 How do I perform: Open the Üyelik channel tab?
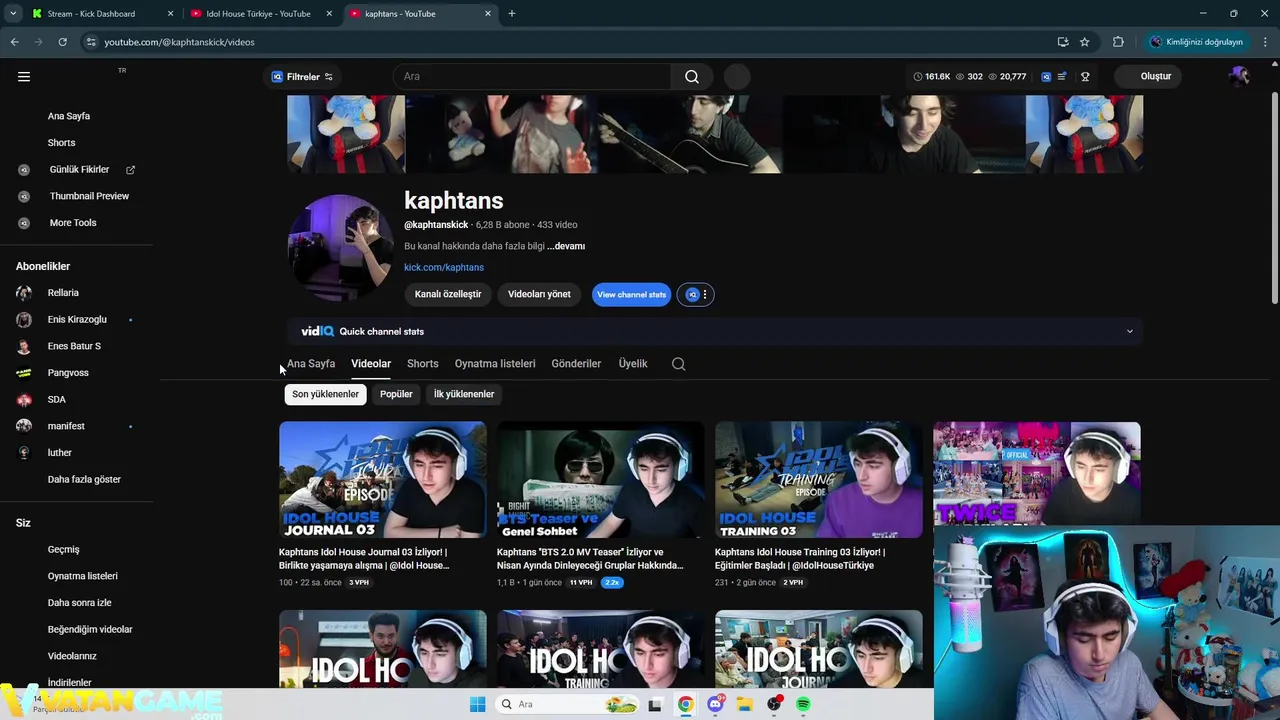tap(633, 364)
